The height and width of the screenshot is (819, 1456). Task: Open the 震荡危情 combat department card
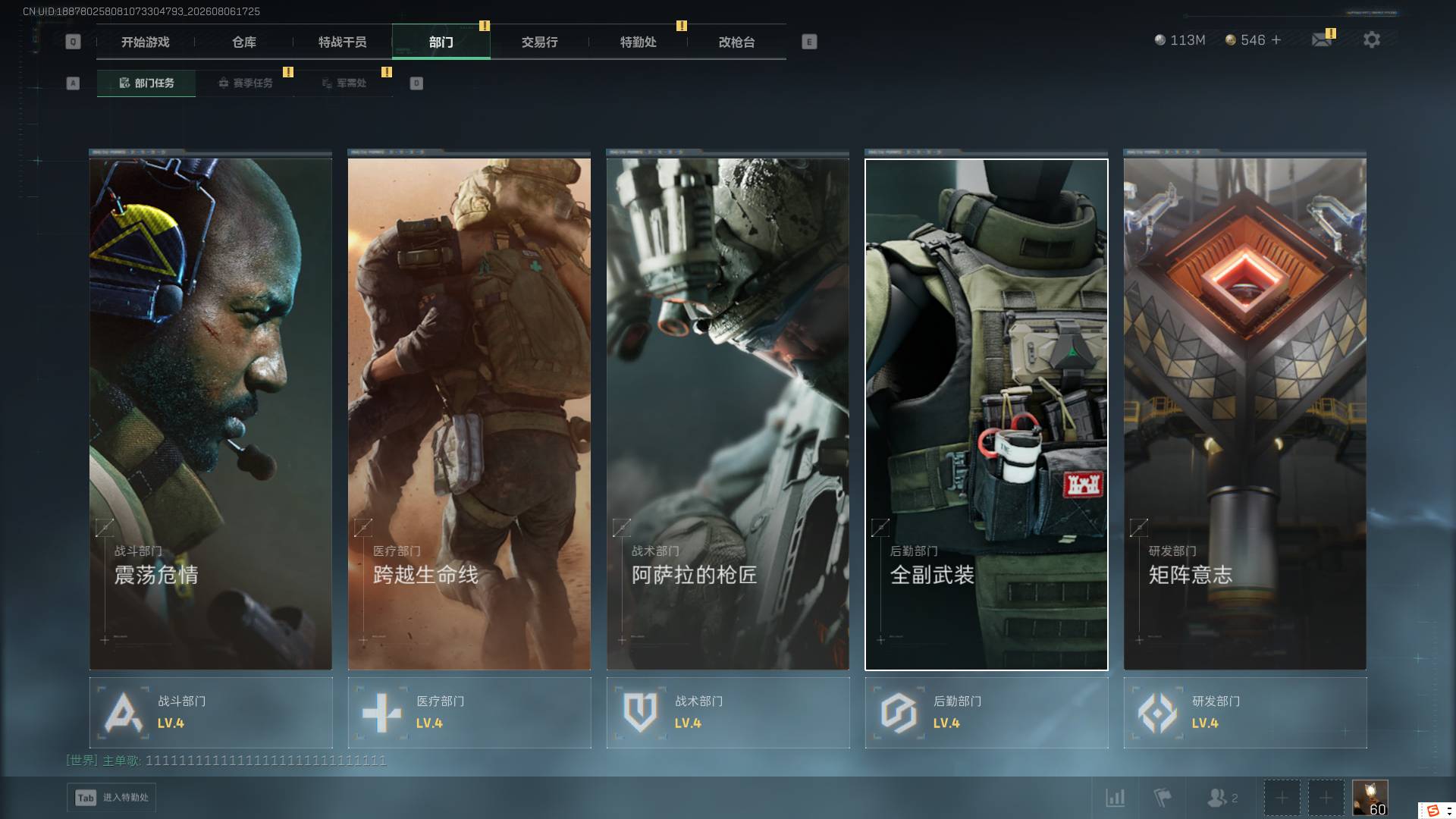point(211,414)
